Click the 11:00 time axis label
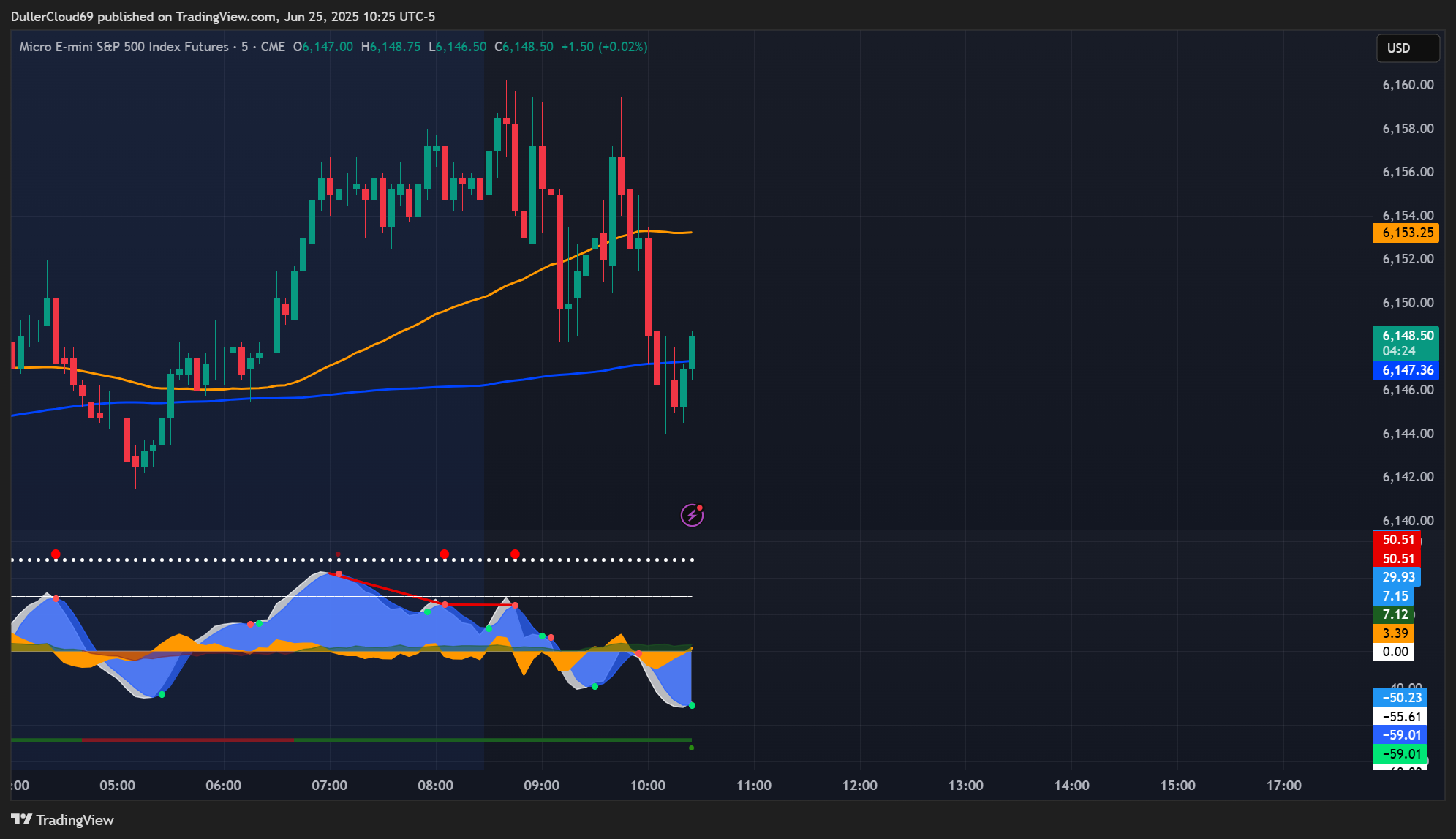Viewport: 1456px width, 839px height. [753, 786]
